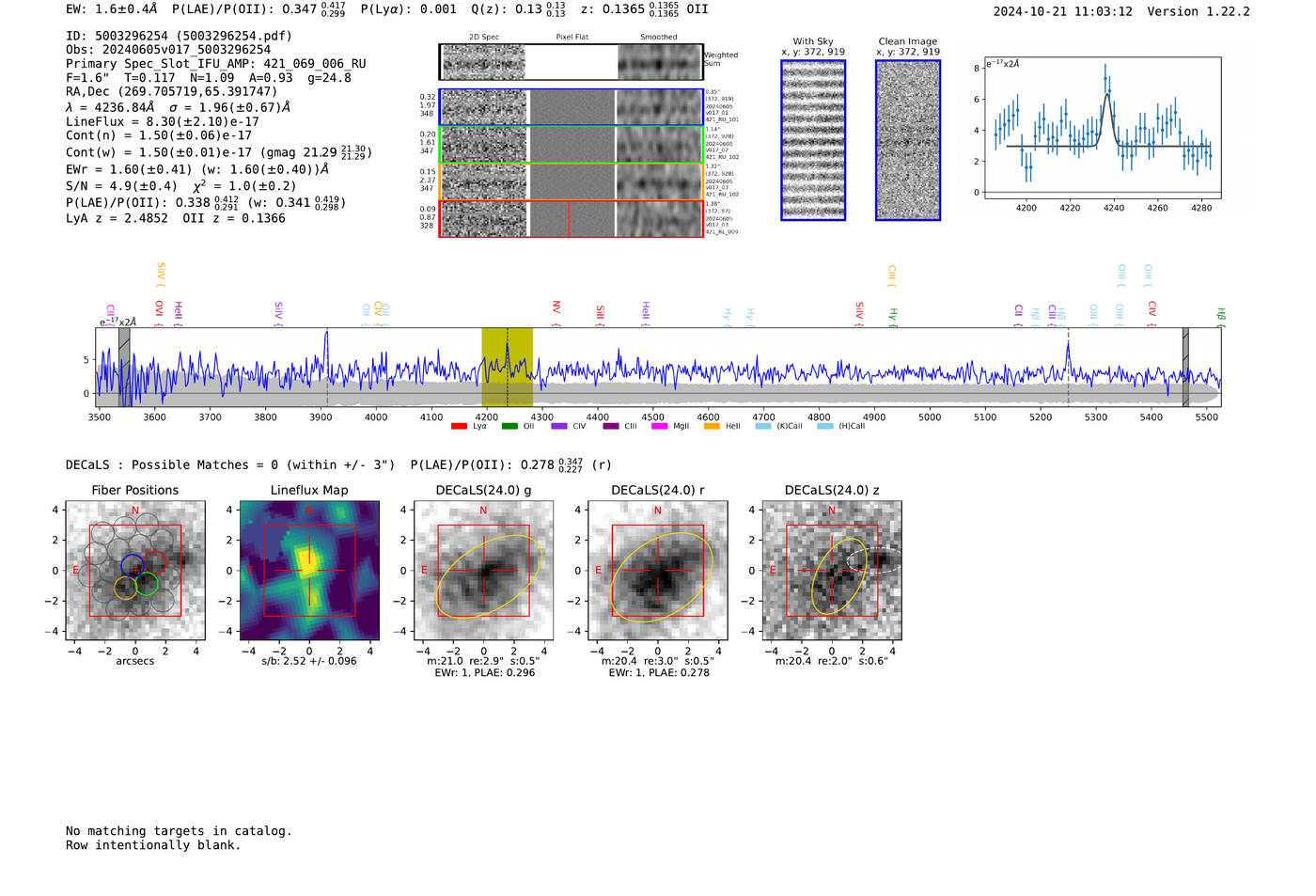Click the green fiber circle in Fiber Positions
The width and height of the screenshot is (1316, 896).
pyautogui.click(x=147, y=584)
